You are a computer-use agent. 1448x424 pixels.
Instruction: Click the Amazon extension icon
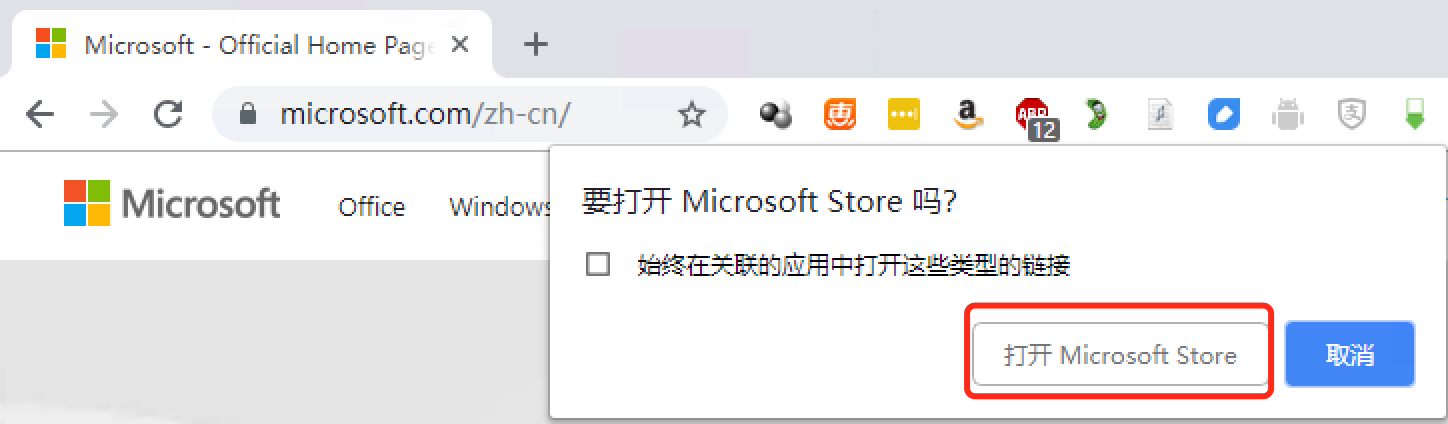(x=967, y=116)
